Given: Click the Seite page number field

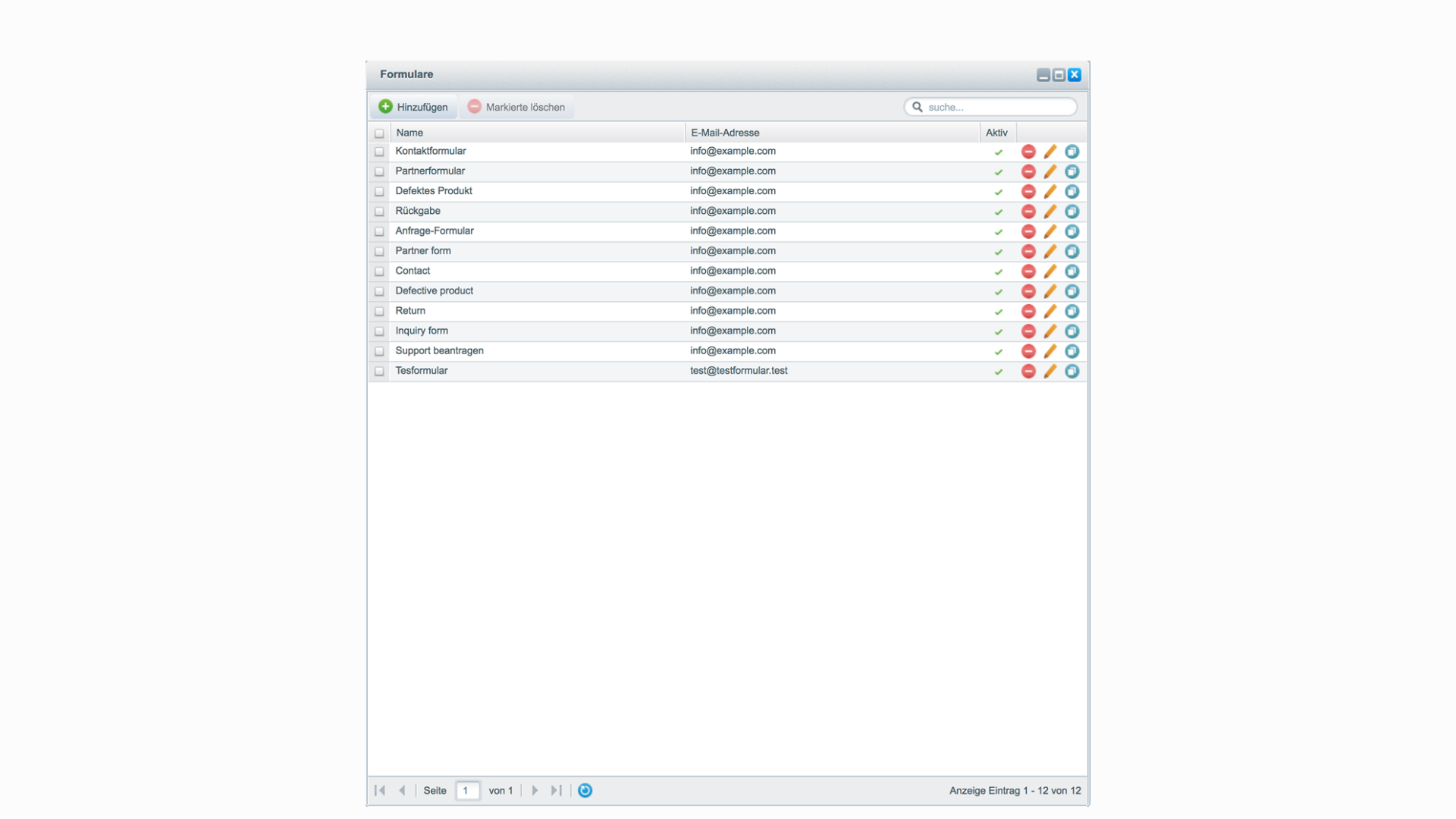Looking at the screenshot, I should coord(468,790).
